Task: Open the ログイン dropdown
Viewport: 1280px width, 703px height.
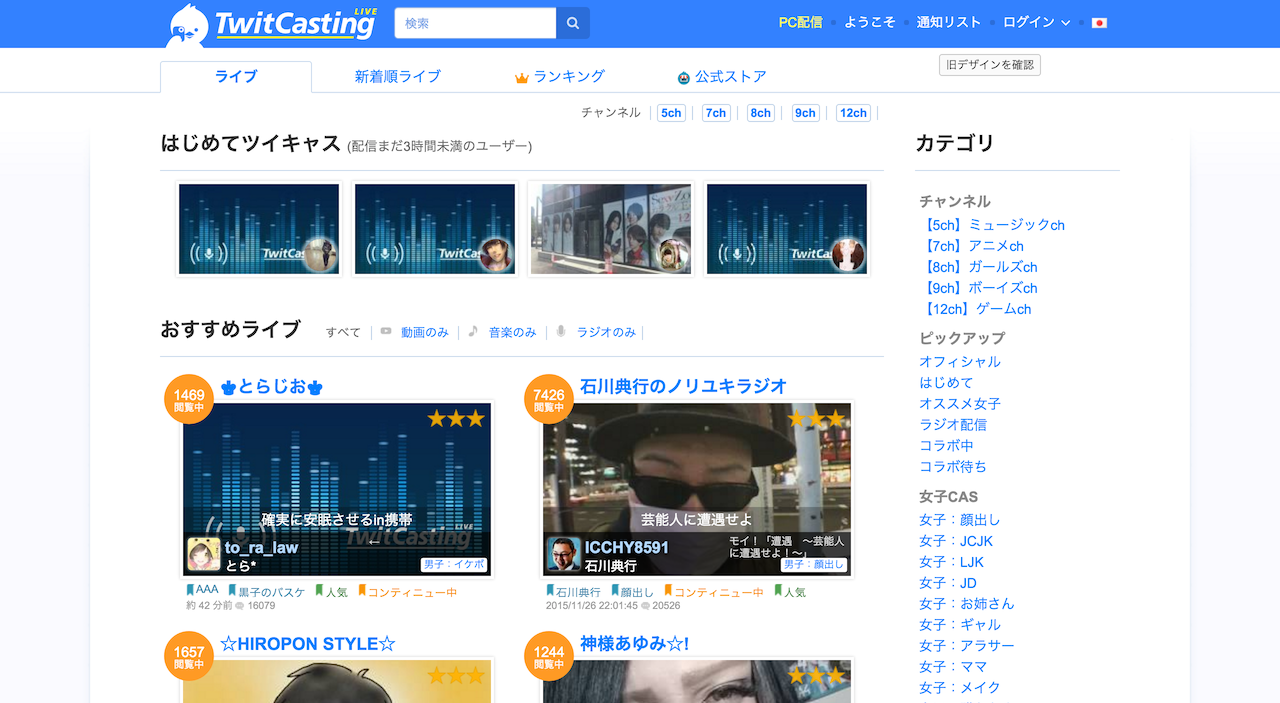Action: coord(1036,22)
